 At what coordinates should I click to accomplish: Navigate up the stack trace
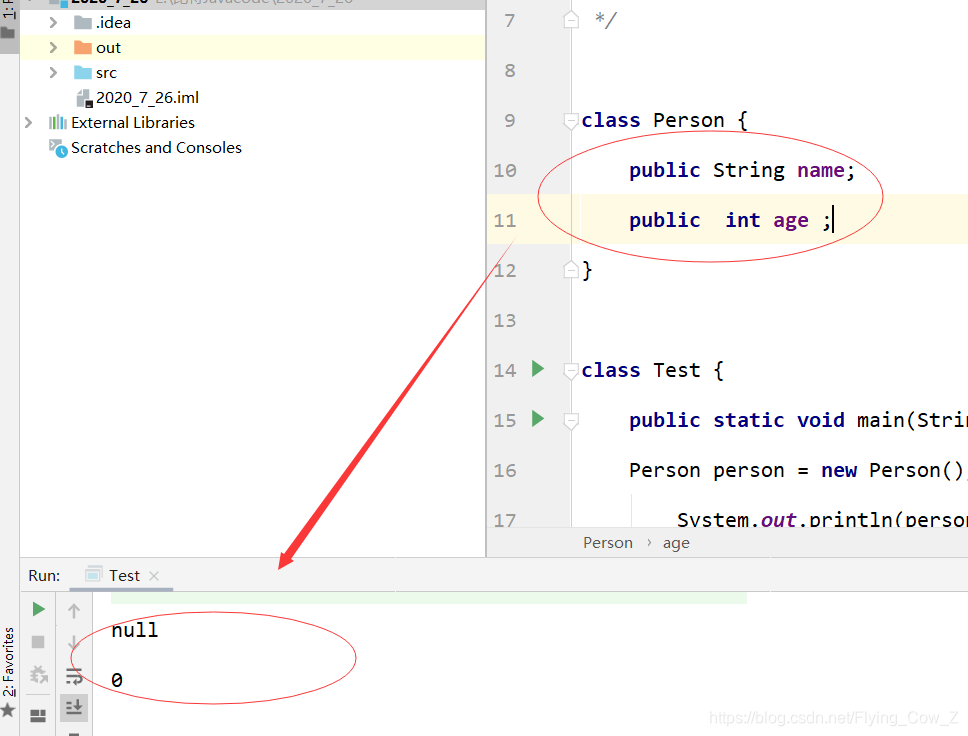[x=73, y=611]
